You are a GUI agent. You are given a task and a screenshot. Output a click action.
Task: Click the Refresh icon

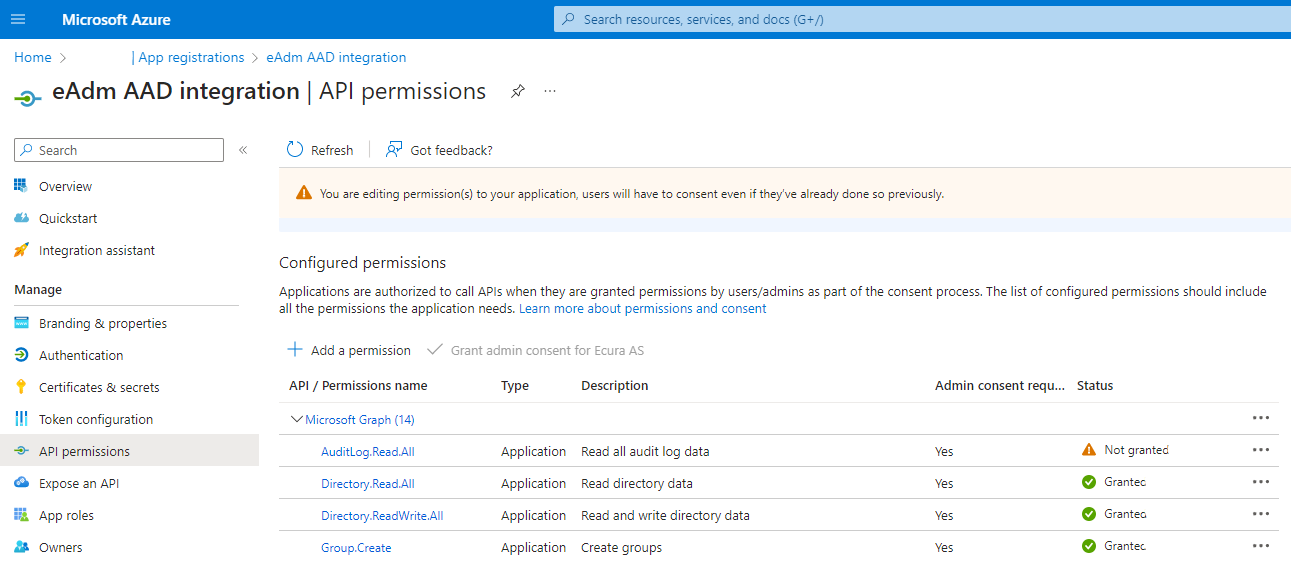coord(295,149)
